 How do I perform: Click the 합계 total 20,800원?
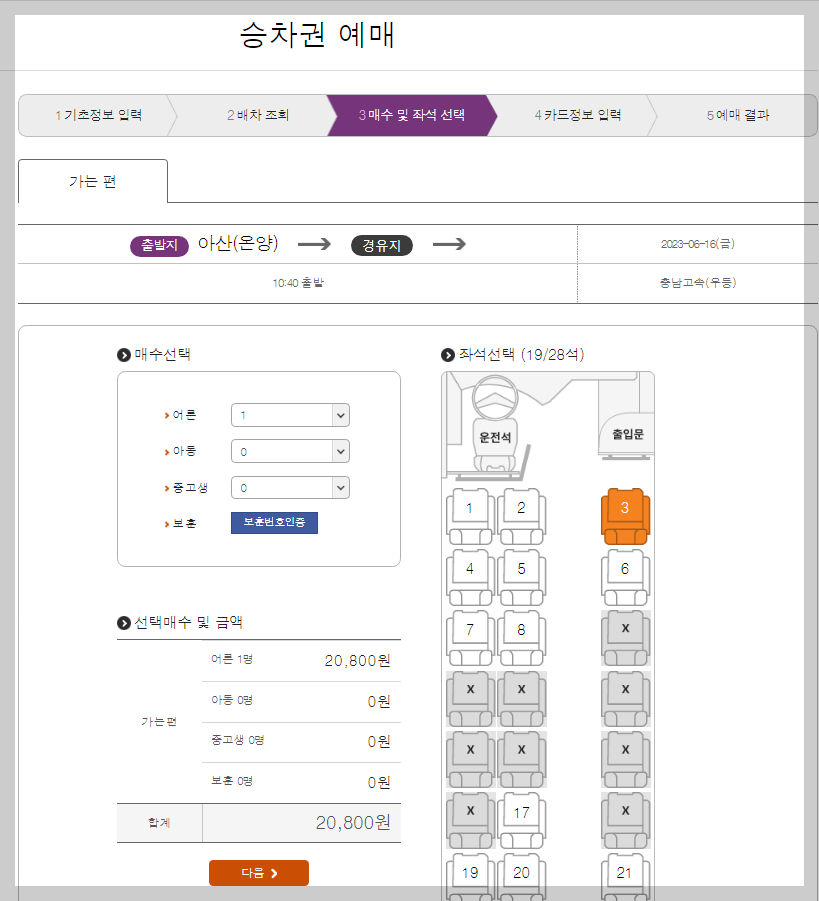click(x=353, y=823)
